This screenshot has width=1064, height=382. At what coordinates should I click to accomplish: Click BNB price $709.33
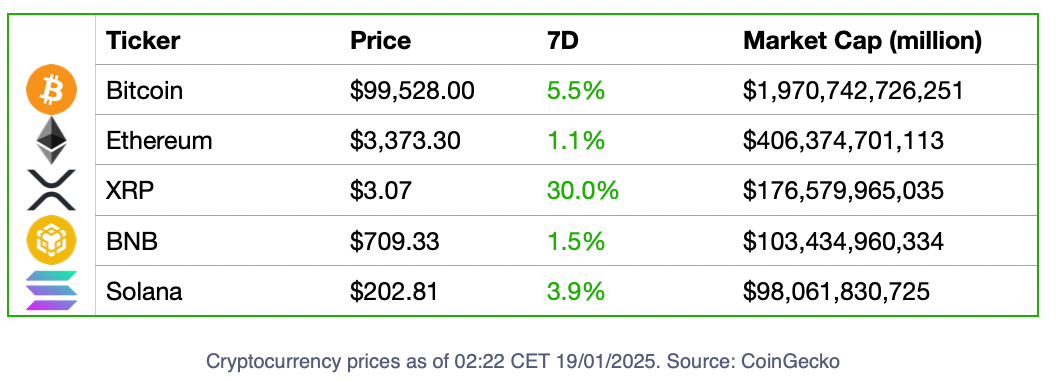coord(395,241)
